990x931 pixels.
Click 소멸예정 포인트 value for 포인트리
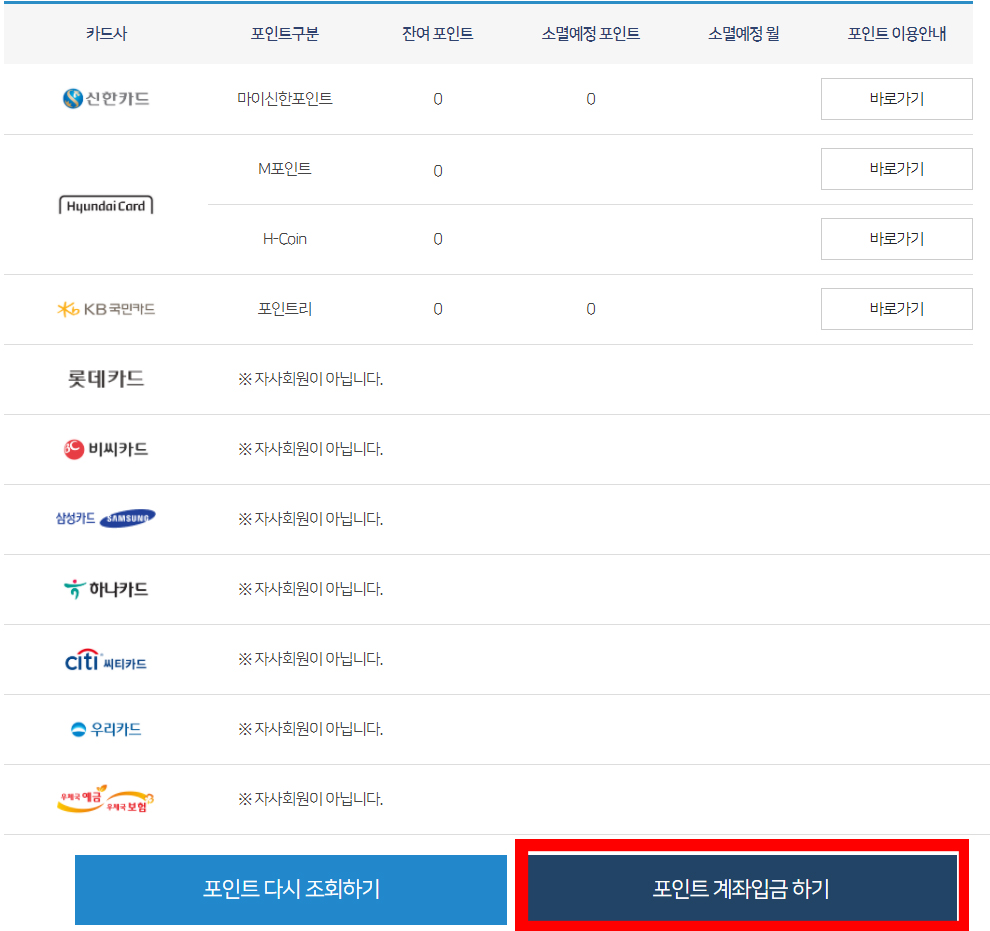[591, 309]
